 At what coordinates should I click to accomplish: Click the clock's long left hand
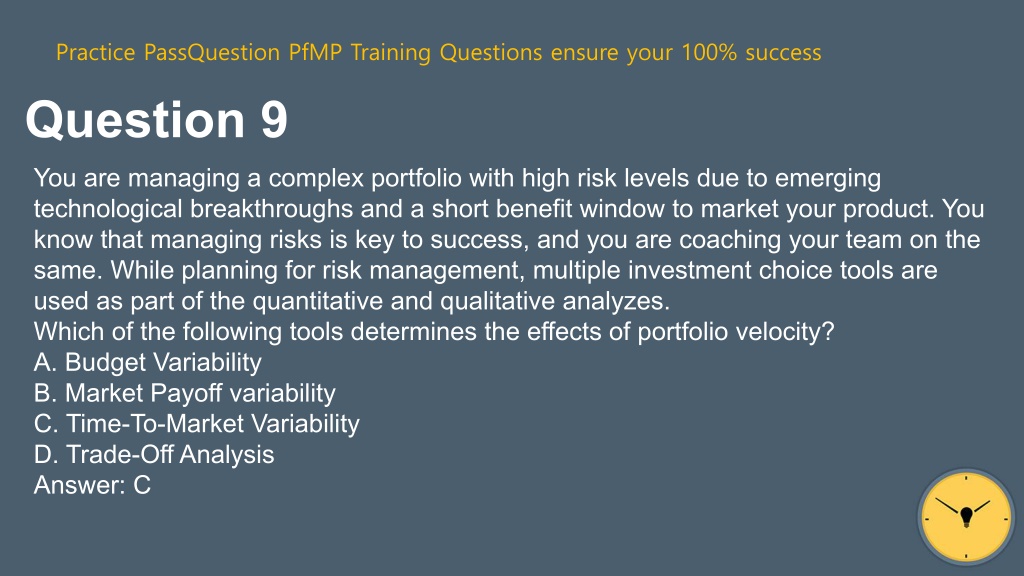pos(948,505)
